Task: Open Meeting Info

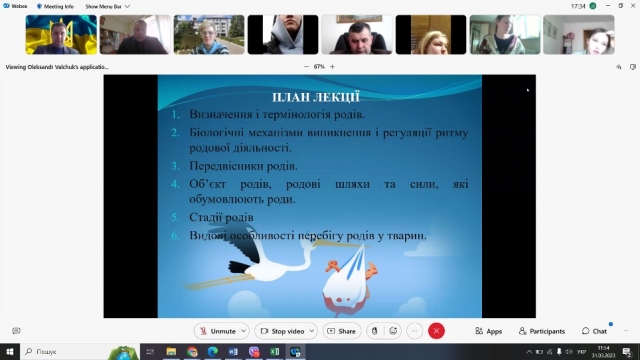Action: click(55, 6)
